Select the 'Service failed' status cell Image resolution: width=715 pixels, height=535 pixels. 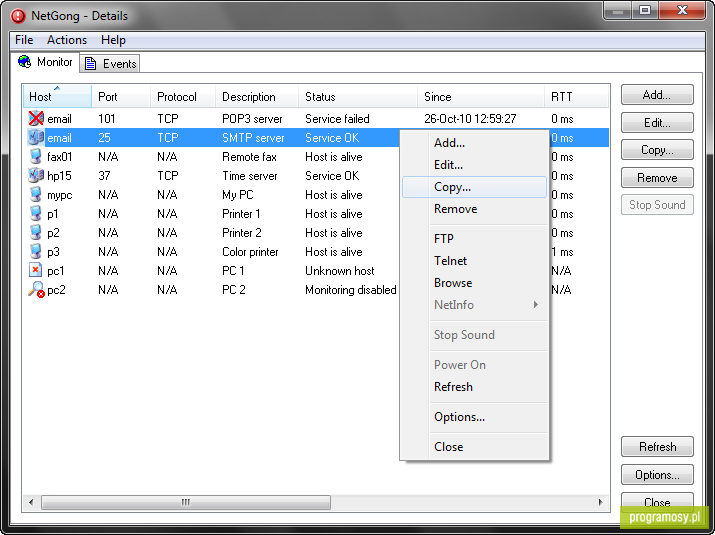(337, 119)
